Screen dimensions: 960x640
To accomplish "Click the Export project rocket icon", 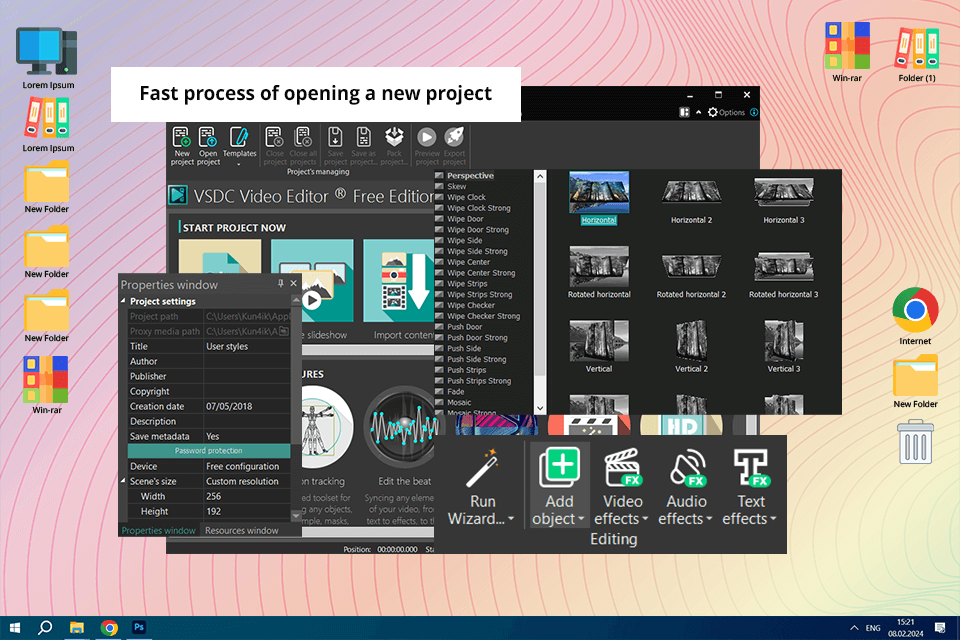I will tap(454, 137).
